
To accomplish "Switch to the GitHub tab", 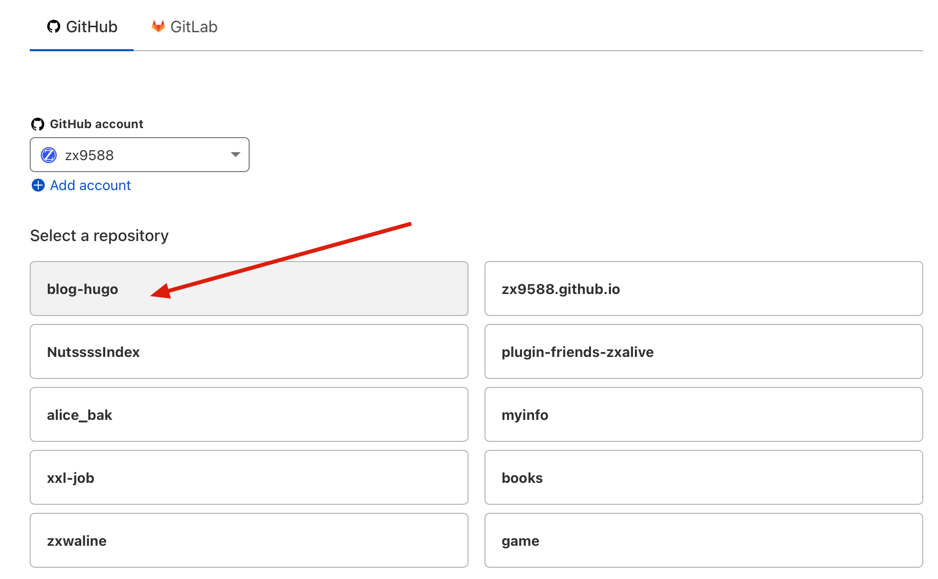I will click(82, 27).
